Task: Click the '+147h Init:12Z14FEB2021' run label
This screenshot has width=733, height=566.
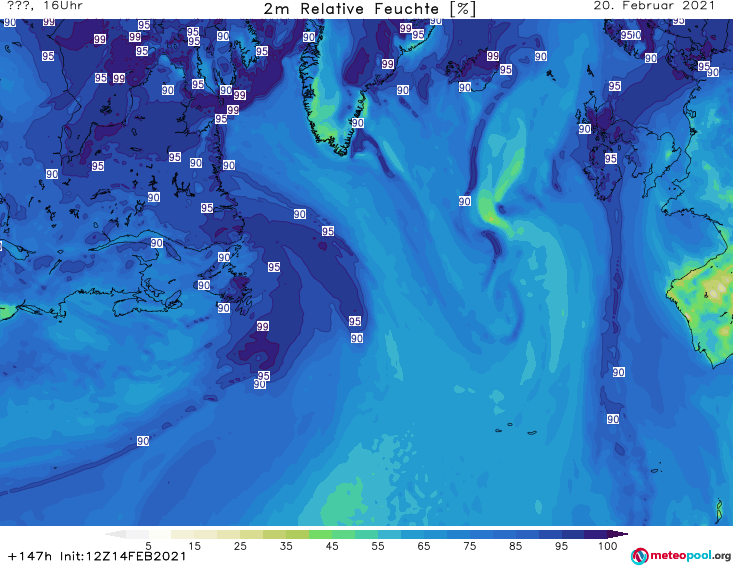Action: (x=97, y=556)
